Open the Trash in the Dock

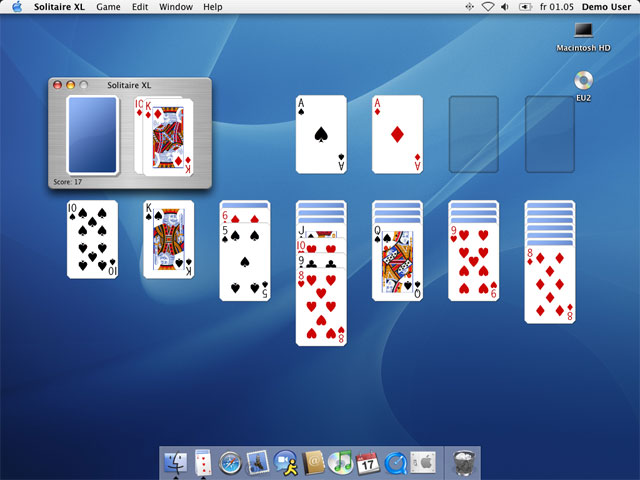464,463
